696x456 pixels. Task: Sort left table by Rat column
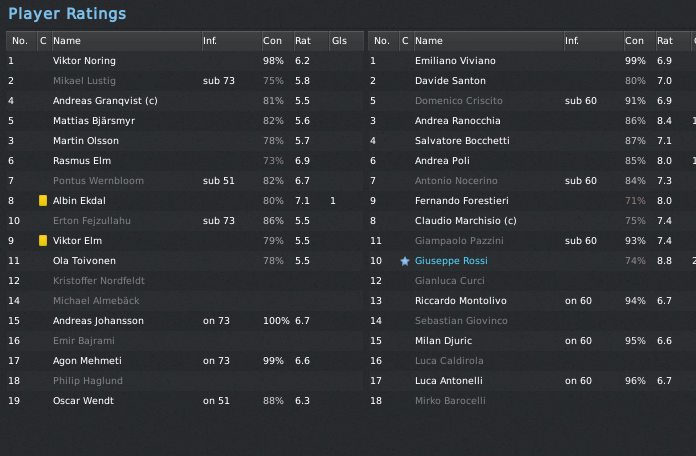(303, 41)
